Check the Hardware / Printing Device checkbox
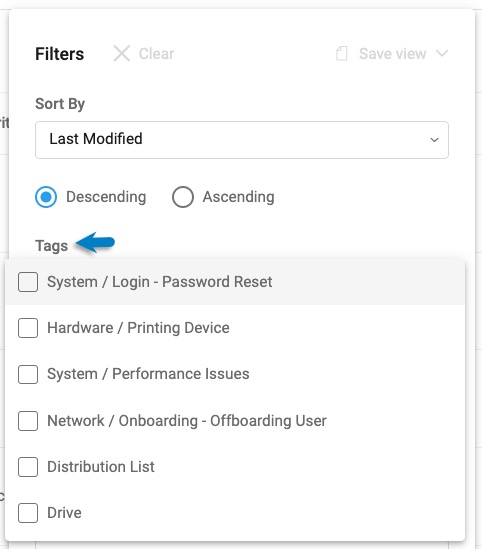Image resolution: width=482 pixels, height=549 pixels. tap(28, 328)
